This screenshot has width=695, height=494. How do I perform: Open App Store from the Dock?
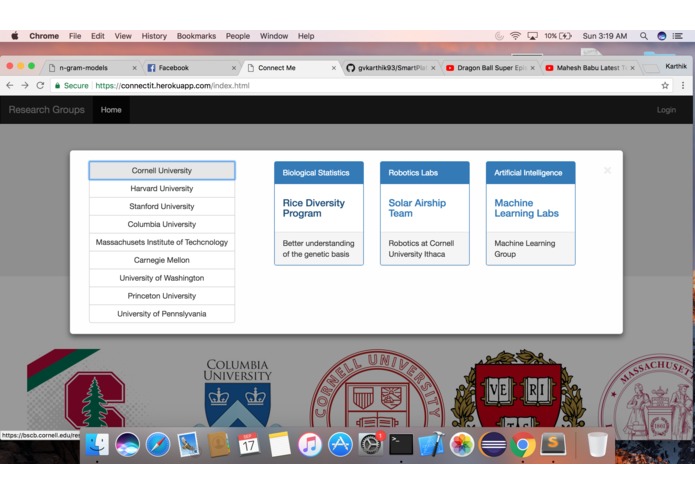[x=340, y=444]
